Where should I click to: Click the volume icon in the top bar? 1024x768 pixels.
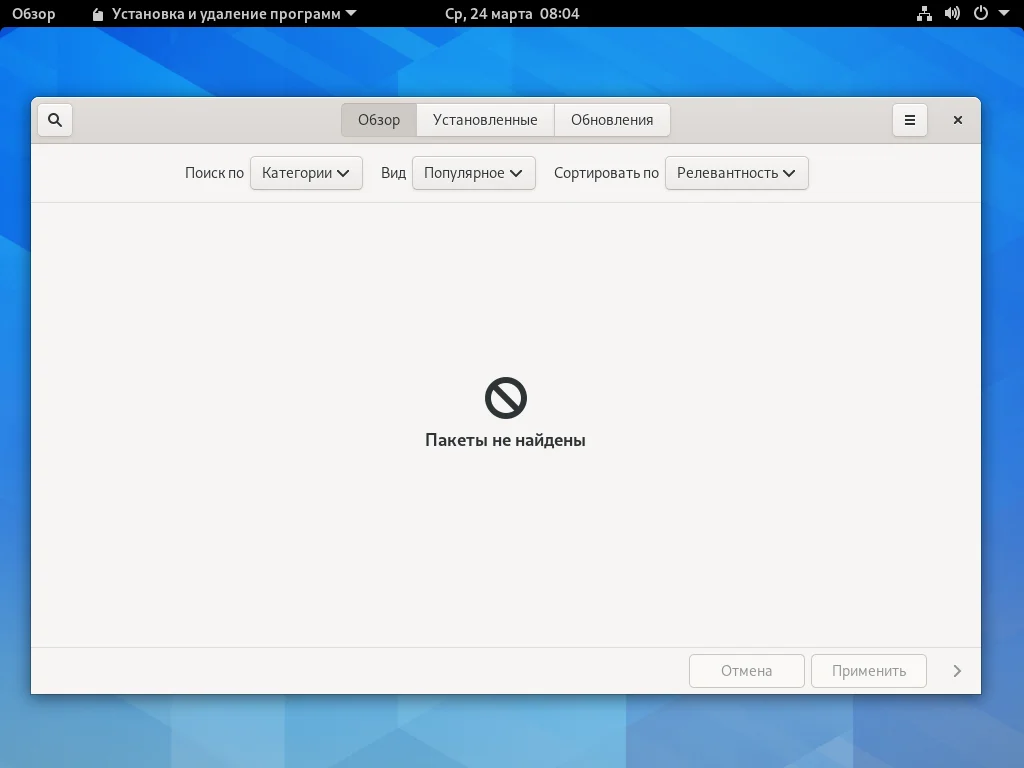coord(950,14)
